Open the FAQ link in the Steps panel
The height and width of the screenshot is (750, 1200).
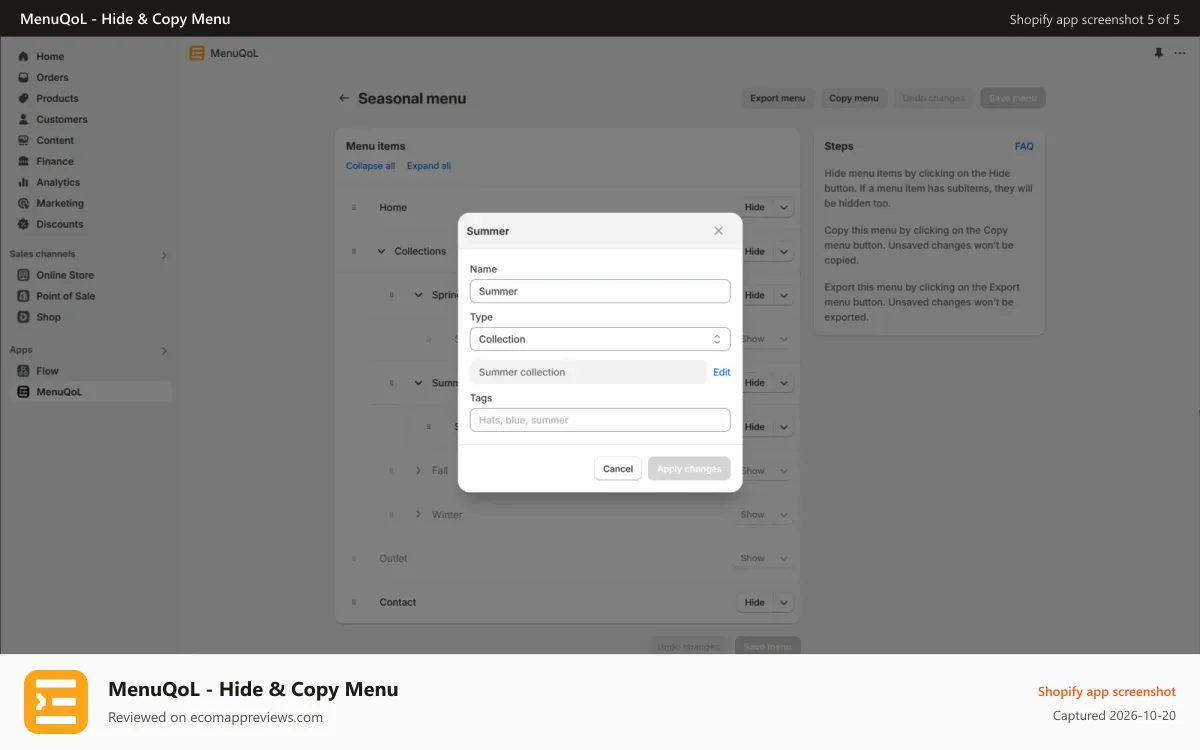[x=1024, y=146]
